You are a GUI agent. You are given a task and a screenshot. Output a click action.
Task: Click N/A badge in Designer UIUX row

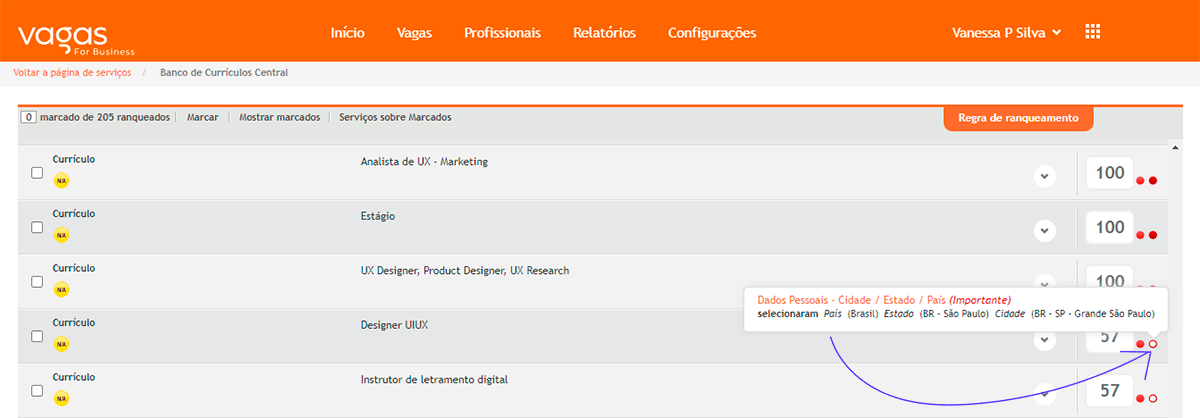(x=61, y=344)
